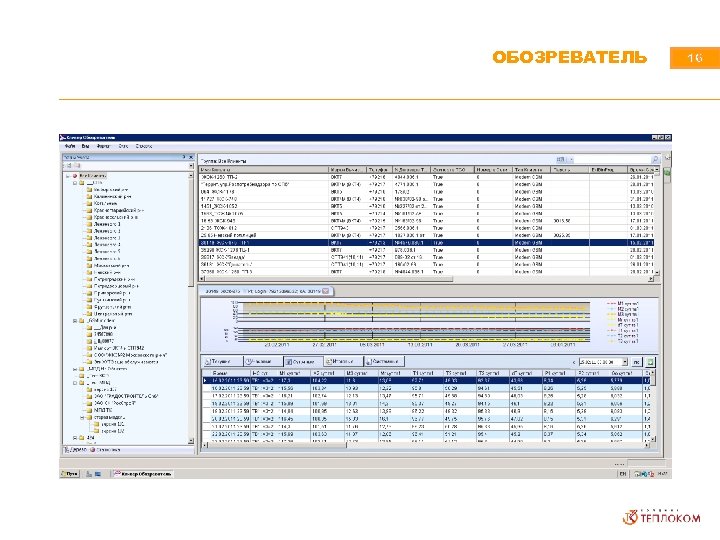This screenshot has height=540, width=720.
Task: Switch to the Системные data tab
Action: (x=384, y=362)
